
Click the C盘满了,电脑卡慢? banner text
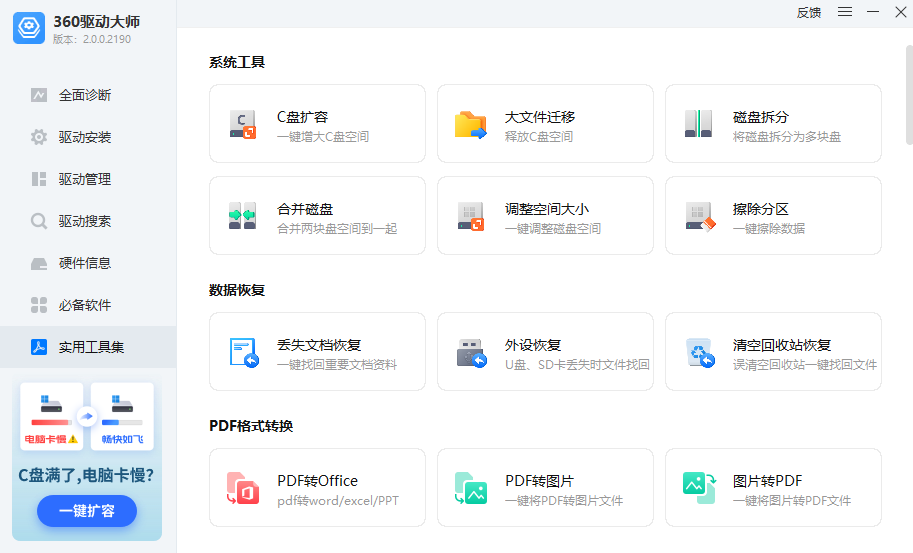point(86,476)
